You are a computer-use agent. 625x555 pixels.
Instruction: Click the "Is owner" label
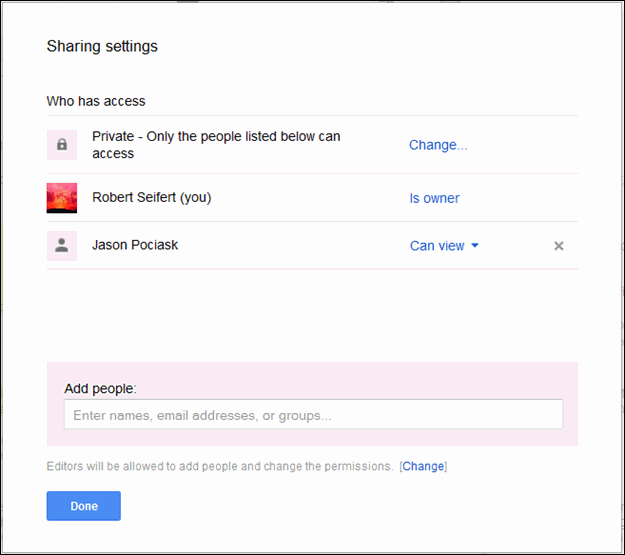pos(434,198)
